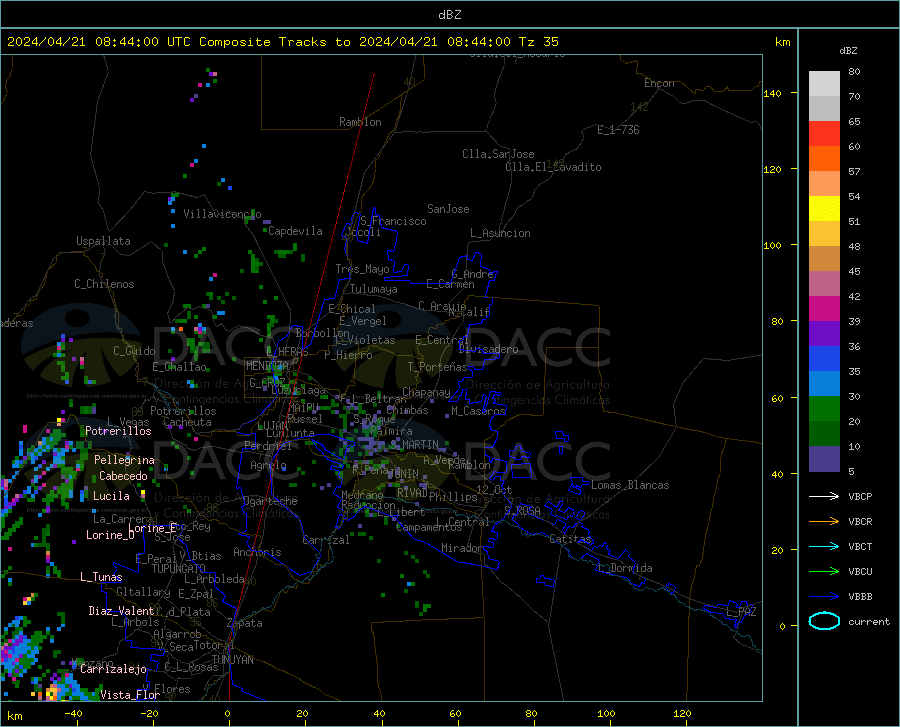
Task: Pick the 5 dBZ dark purple swatch
Action: click(x=824, y=459)
